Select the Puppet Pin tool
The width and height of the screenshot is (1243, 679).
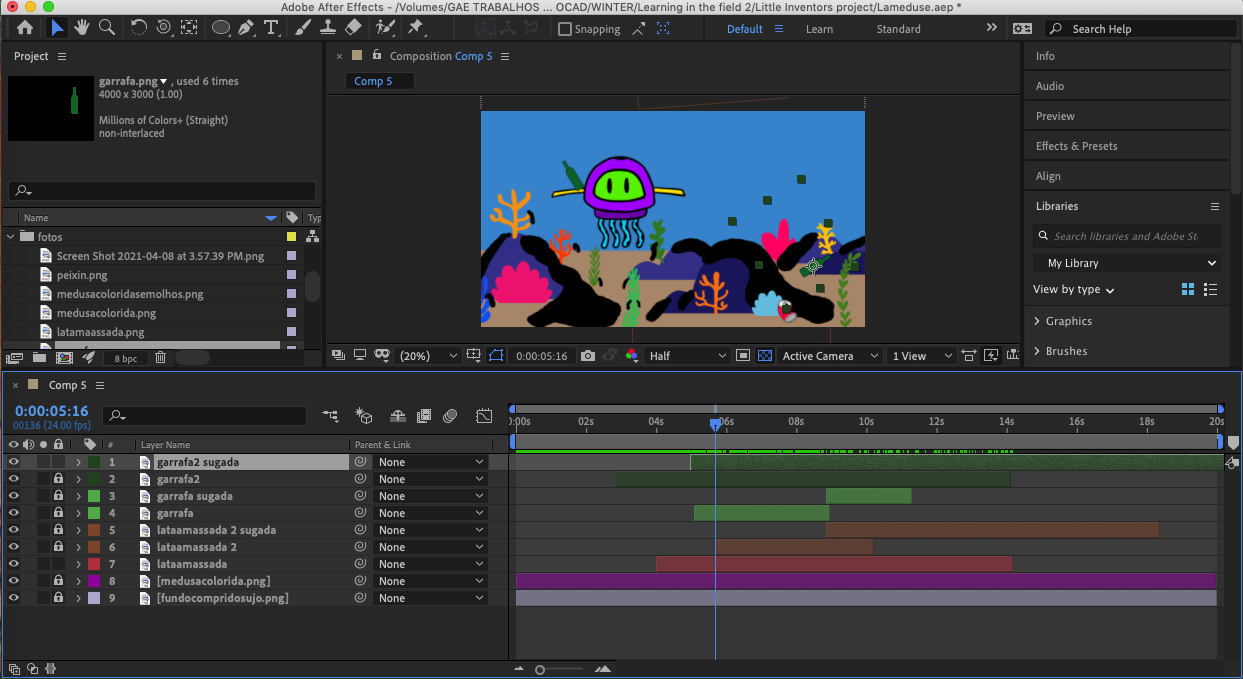416,28
